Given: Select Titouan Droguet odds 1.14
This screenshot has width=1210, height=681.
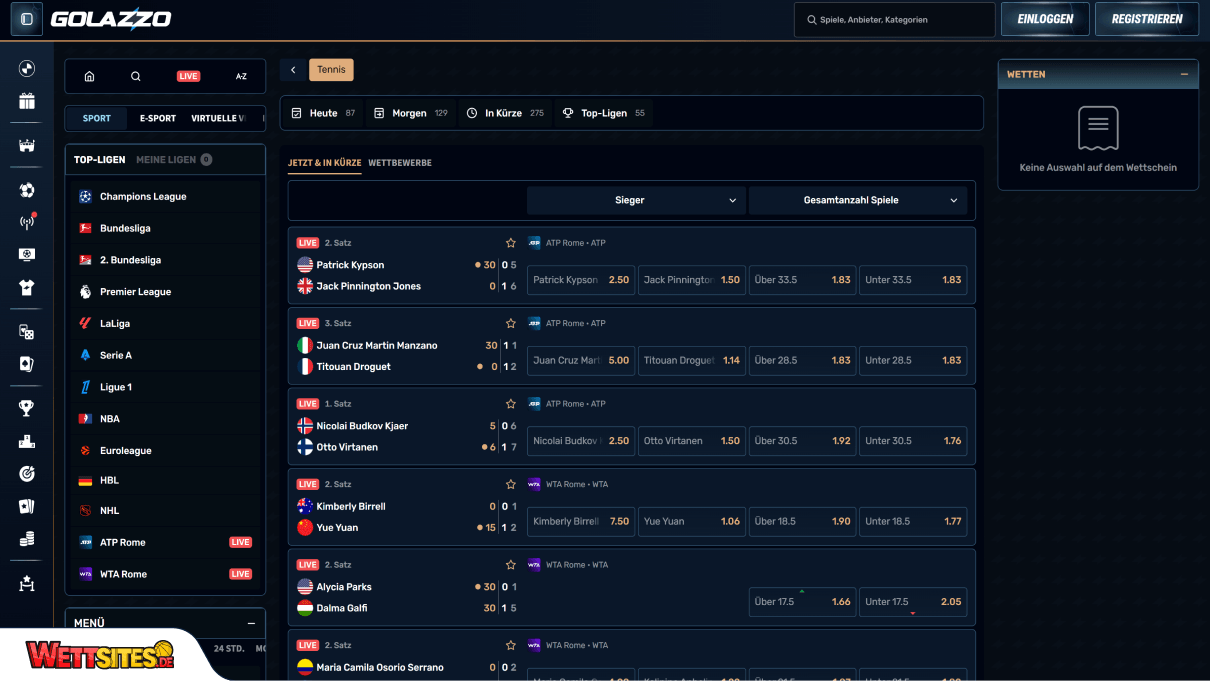Looking at the screenshot, I should tap(692, 360).
